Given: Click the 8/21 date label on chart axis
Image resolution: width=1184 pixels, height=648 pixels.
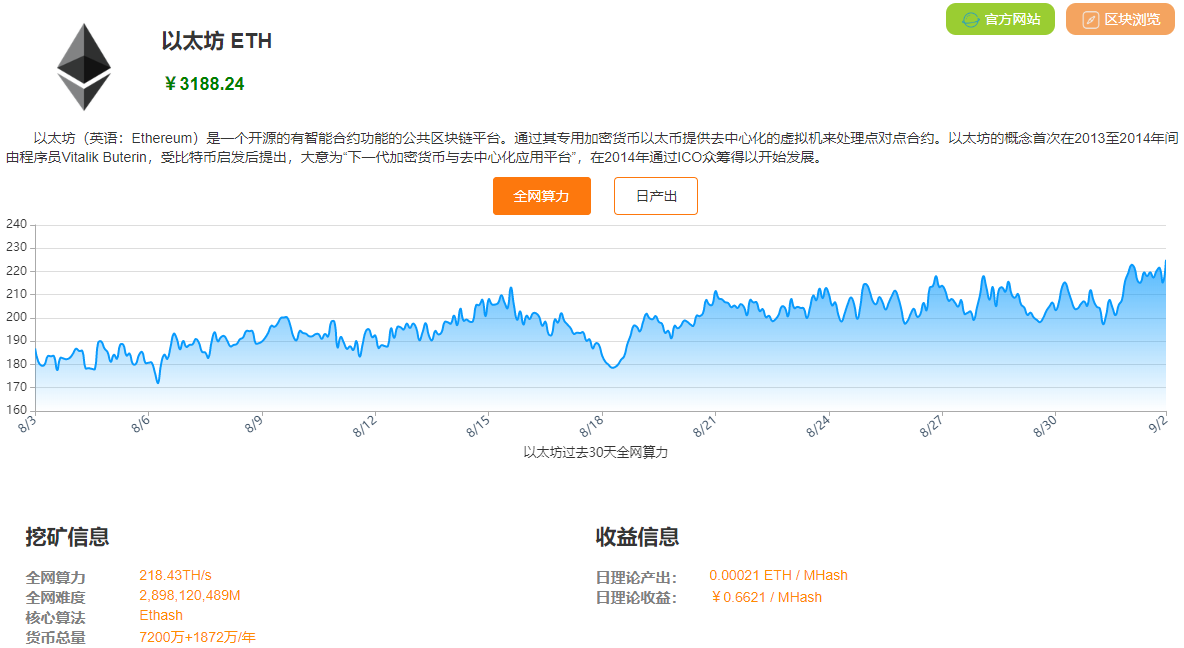Looking at the screenshot, I should pos(705,426).
